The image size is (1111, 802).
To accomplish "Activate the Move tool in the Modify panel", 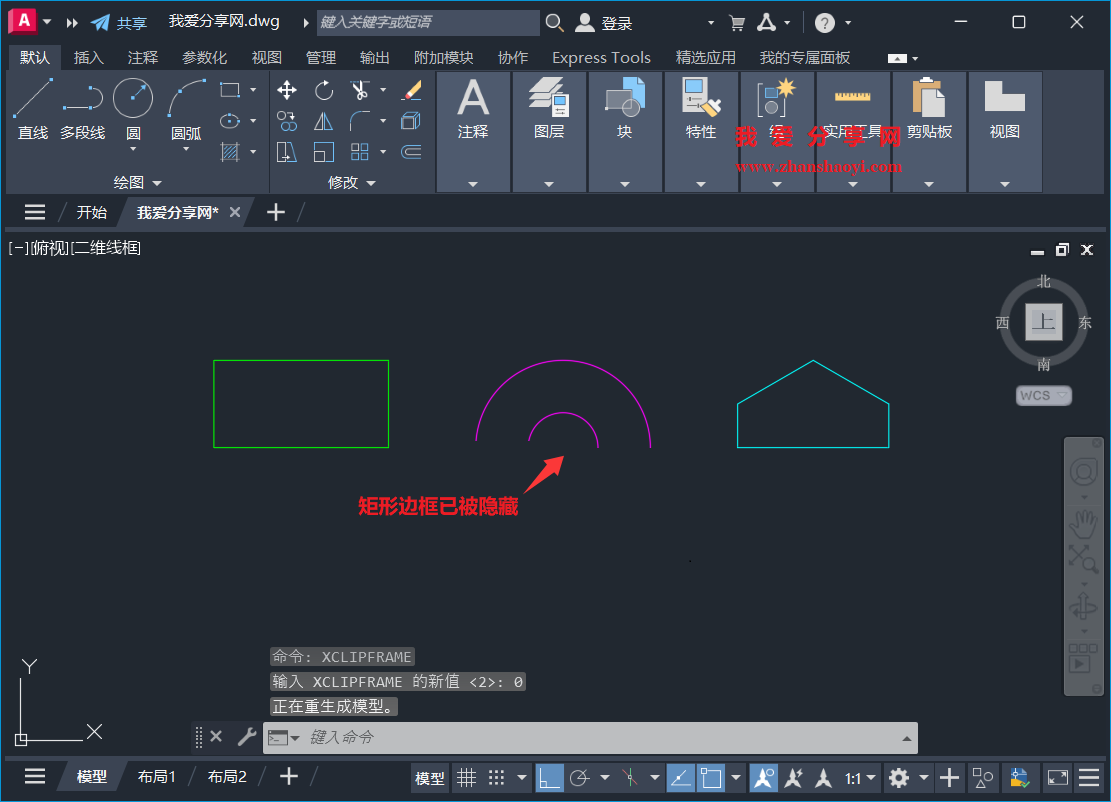I will pyautogui.click(x=287, y=90).
